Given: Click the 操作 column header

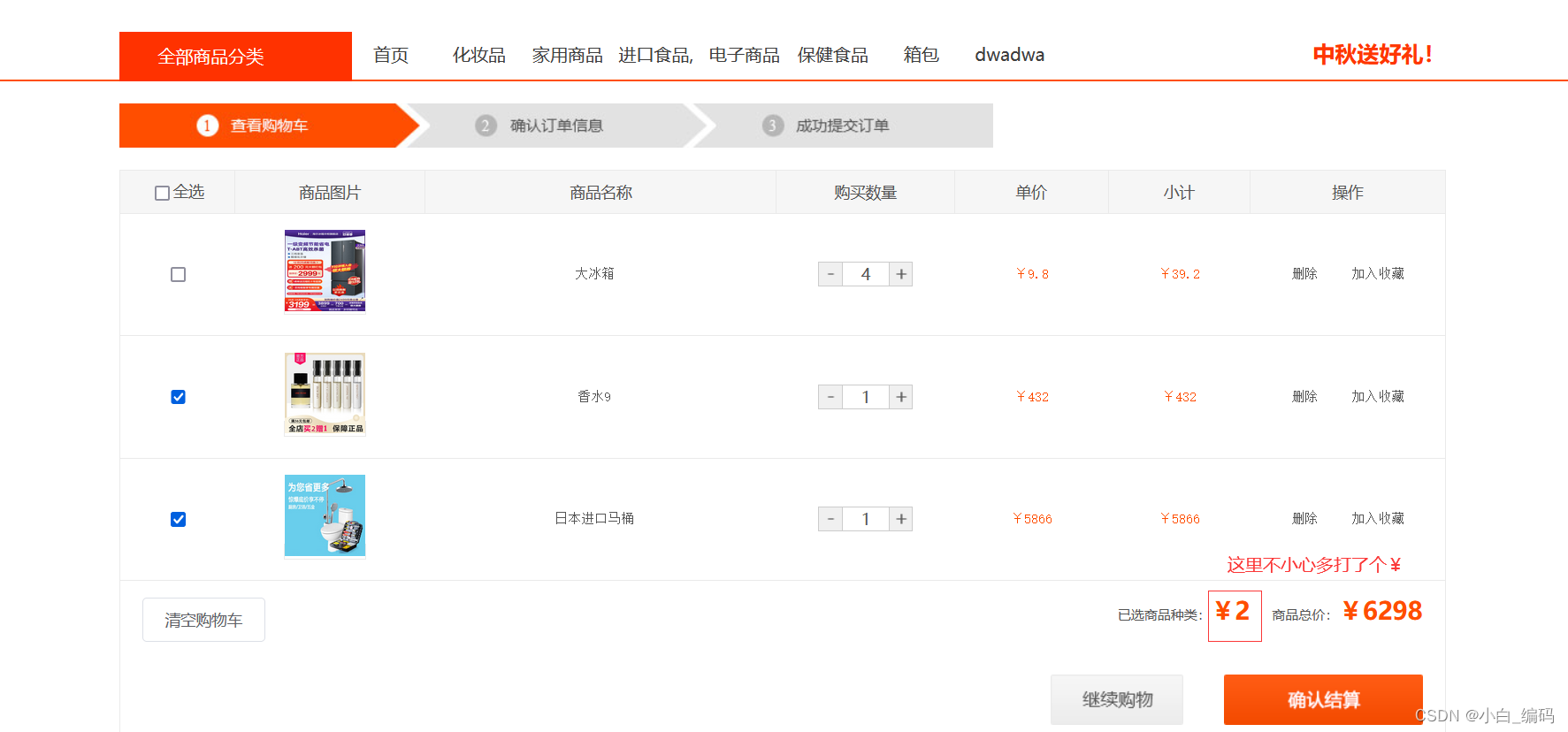Looking at the screenshot, I should tap(1348, 193).
